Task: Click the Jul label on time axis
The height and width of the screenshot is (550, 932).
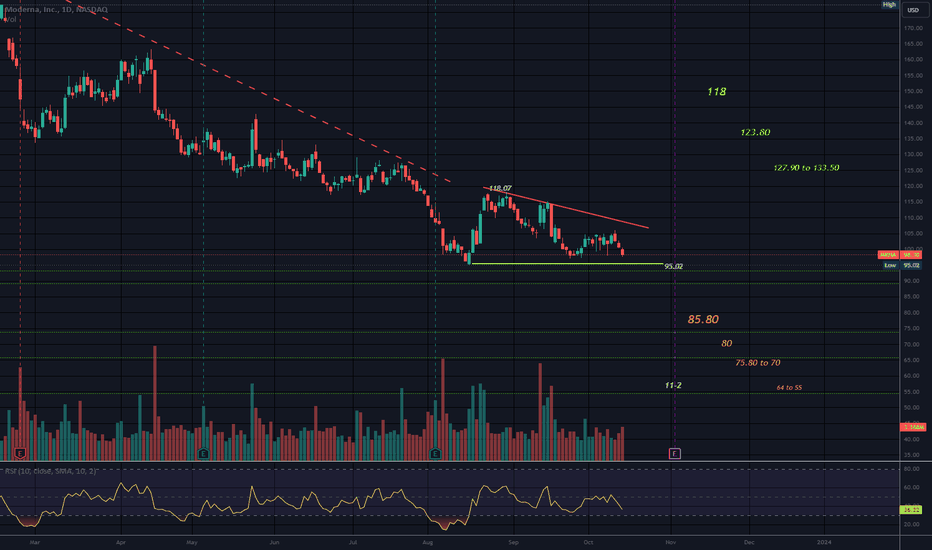Action: coord(352,542)
